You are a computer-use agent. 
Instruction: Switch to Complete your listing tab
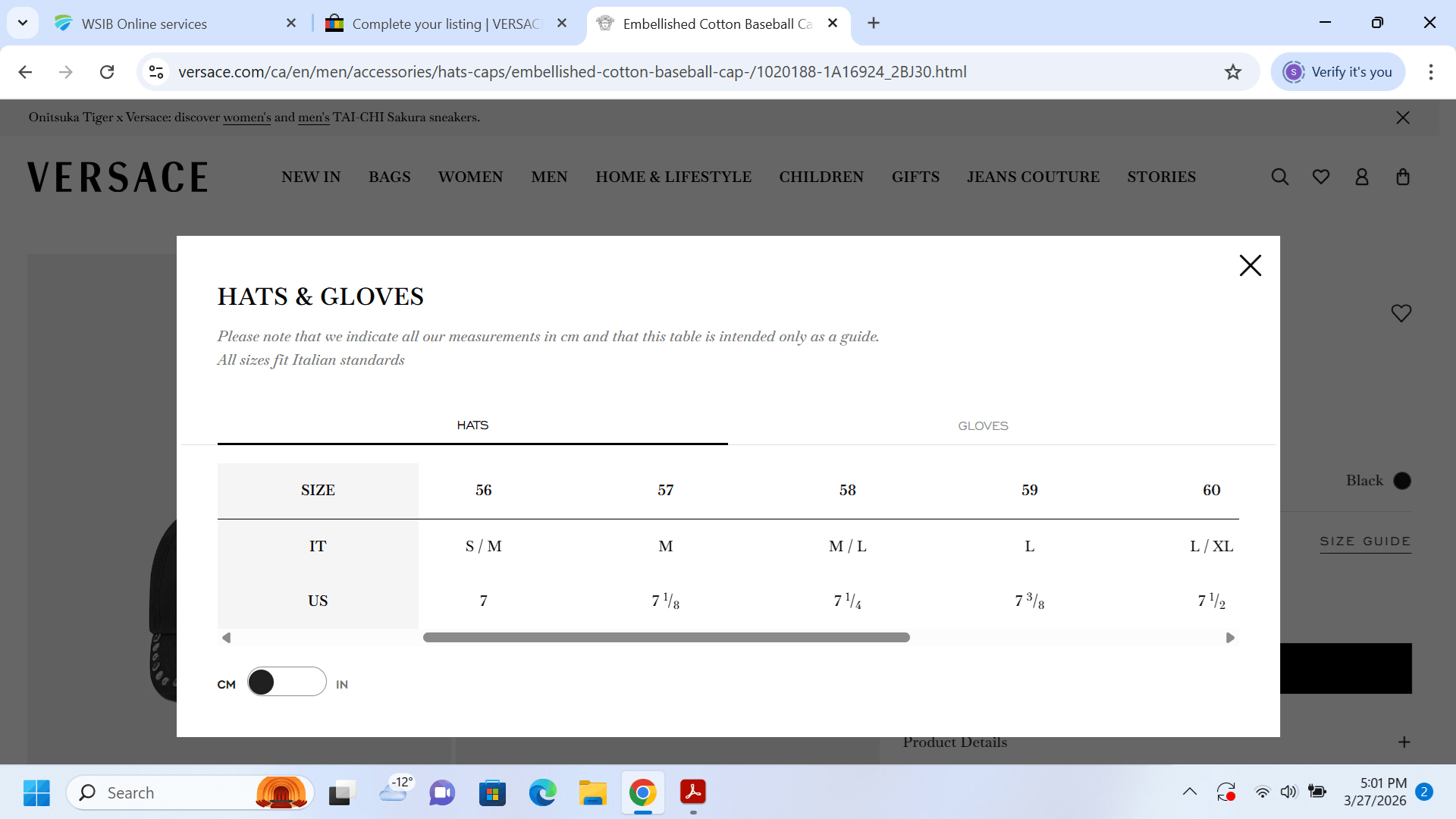pos(446,24)
